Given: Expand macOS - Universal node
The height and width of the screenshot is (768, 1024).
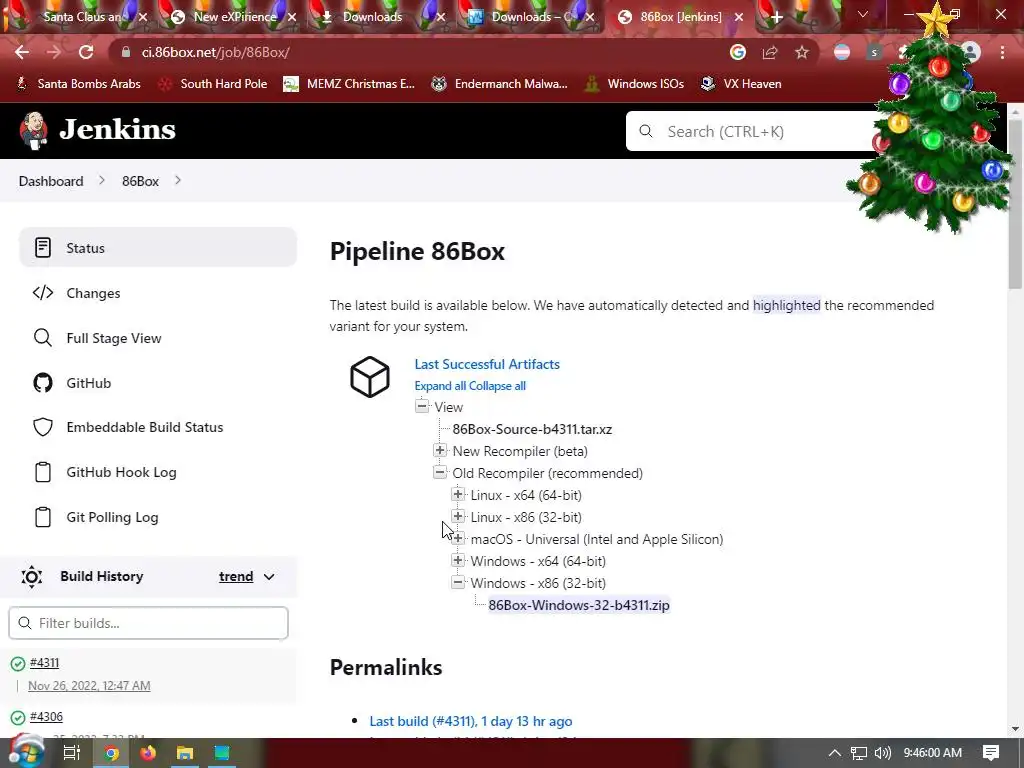Looking at the screenshot, I should click(x=458, y=539).
